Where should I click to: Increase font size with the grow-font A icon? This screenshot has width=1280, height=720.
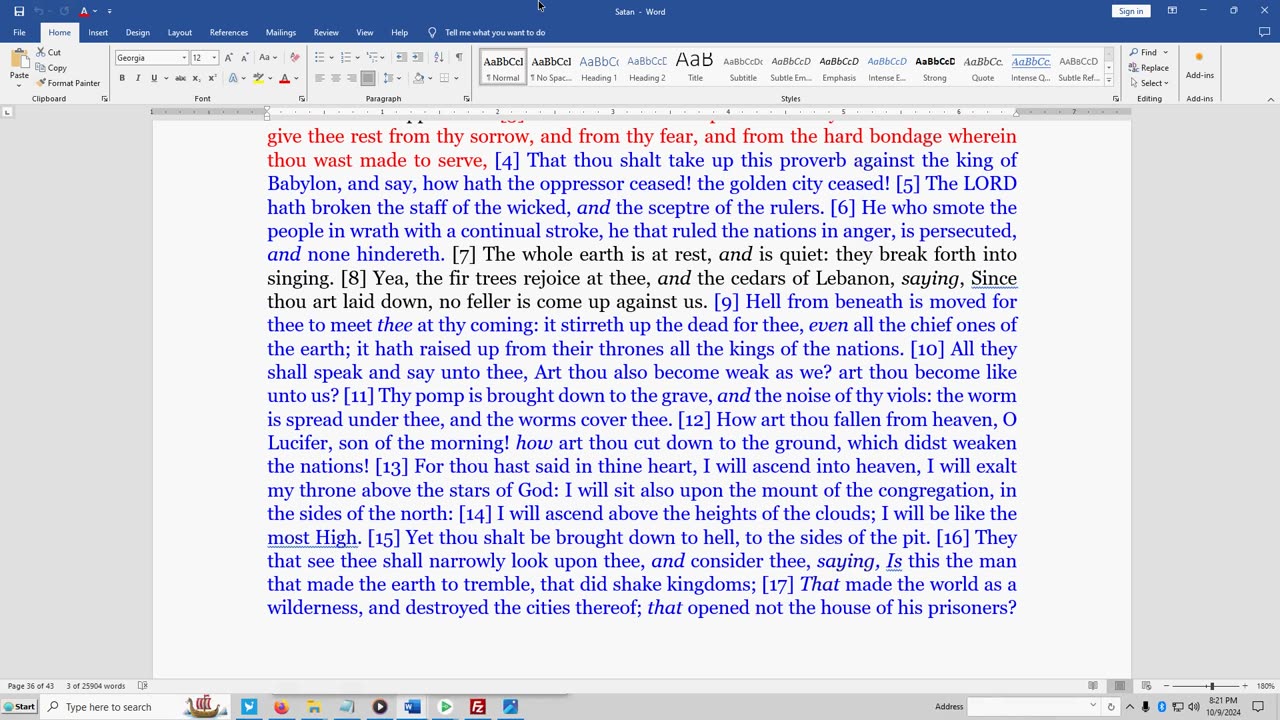point(229,57)
